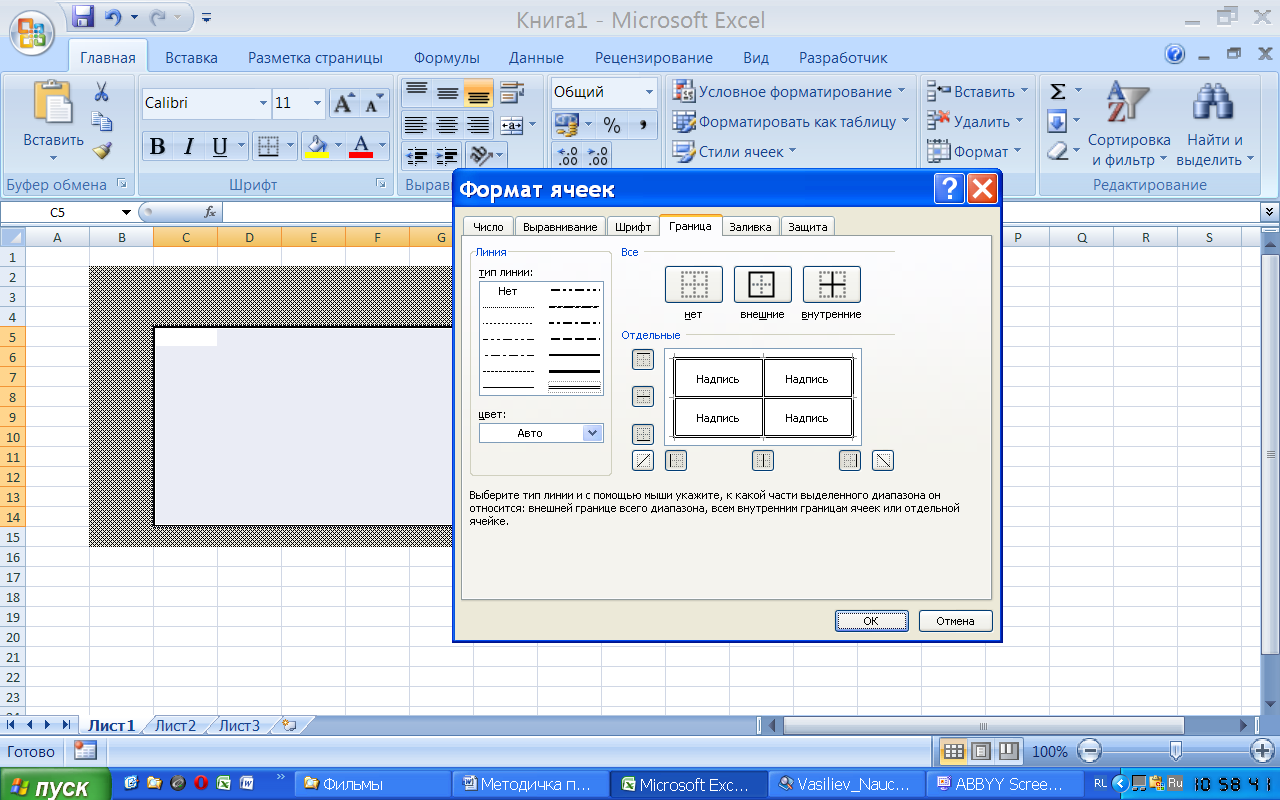Toggle the diagonal up border button
Viewport: 1280px width, 800px height.
pyautogui.click(x=643, y=461)
